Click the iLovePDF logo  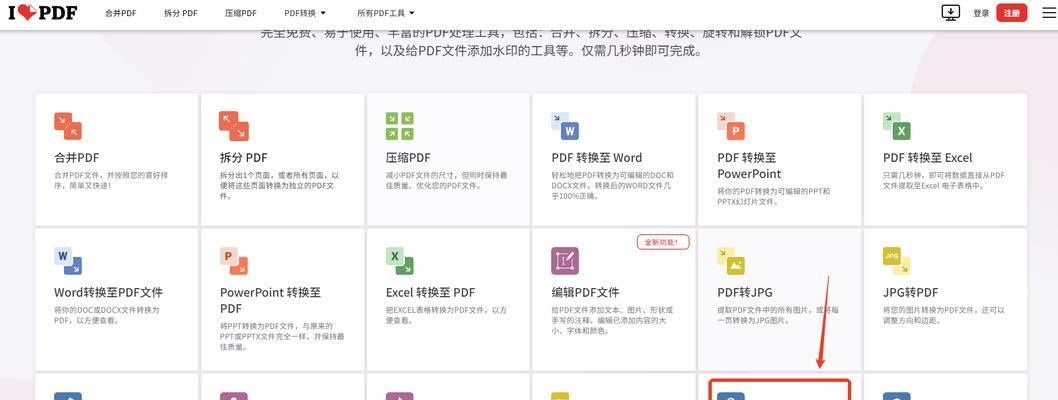click(x=43, y=13)
